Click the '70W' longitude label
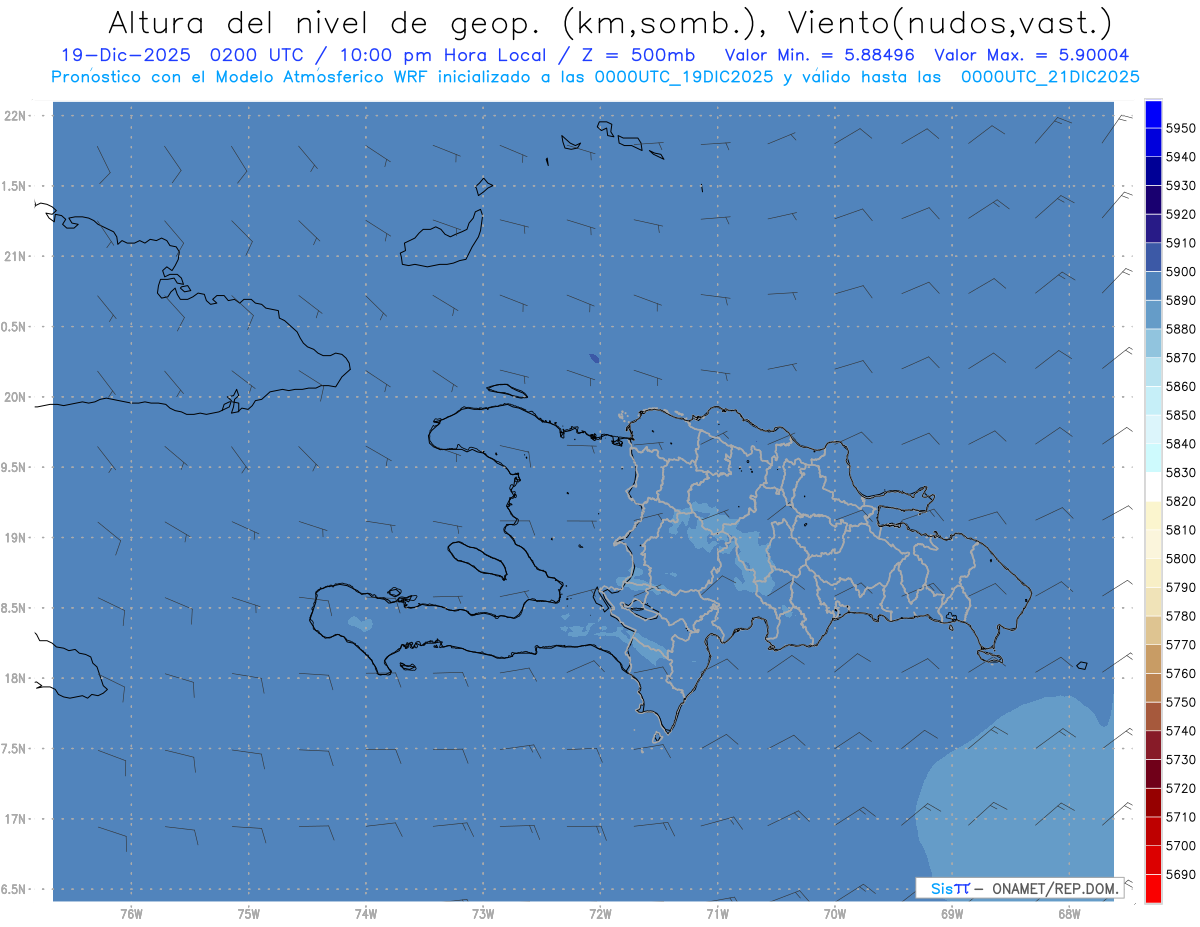Image resolution: width=1200 pixels, height=927 pixels. click(835, 914)
